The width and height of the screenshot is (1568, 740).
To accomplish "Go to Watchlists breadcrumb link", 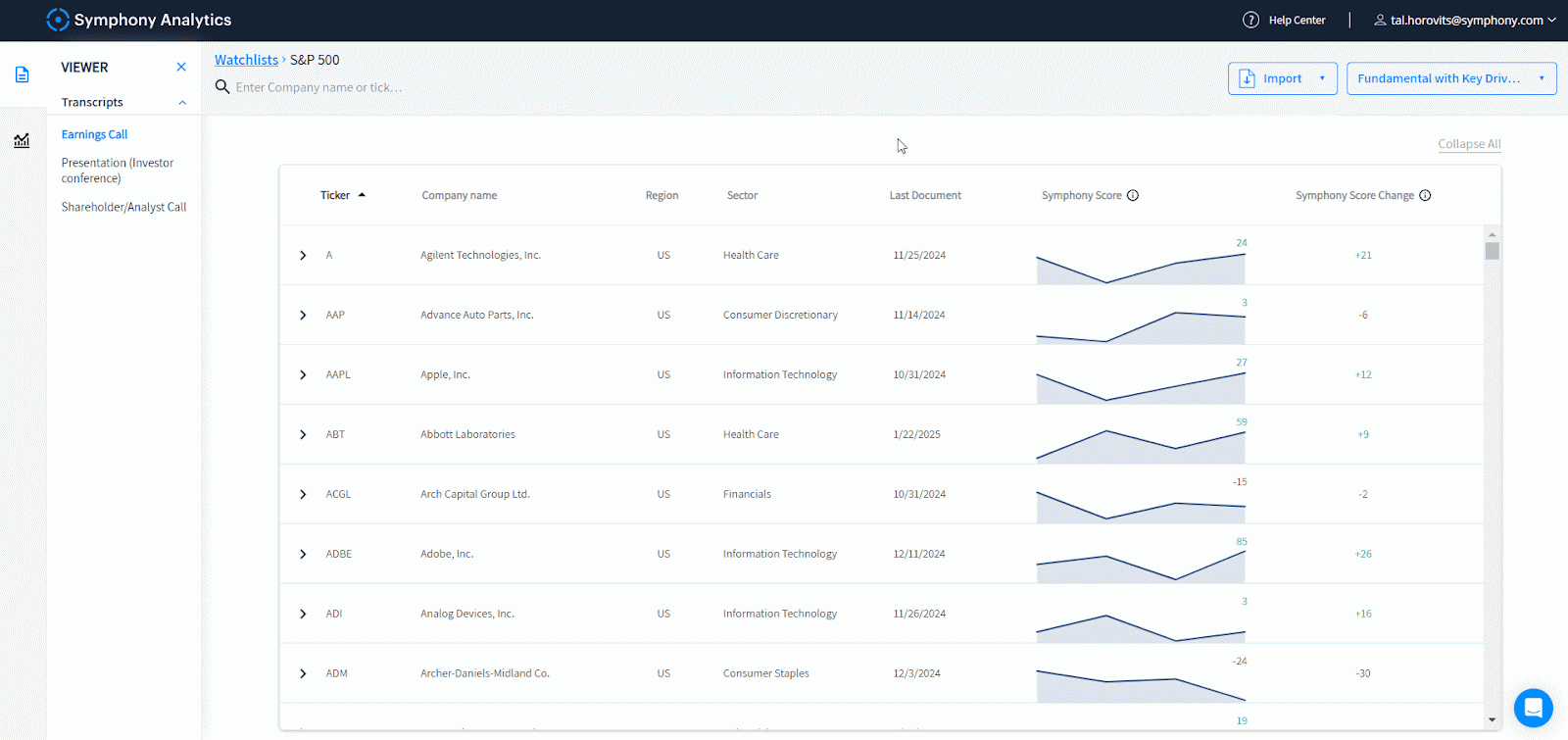I will 246,60.
